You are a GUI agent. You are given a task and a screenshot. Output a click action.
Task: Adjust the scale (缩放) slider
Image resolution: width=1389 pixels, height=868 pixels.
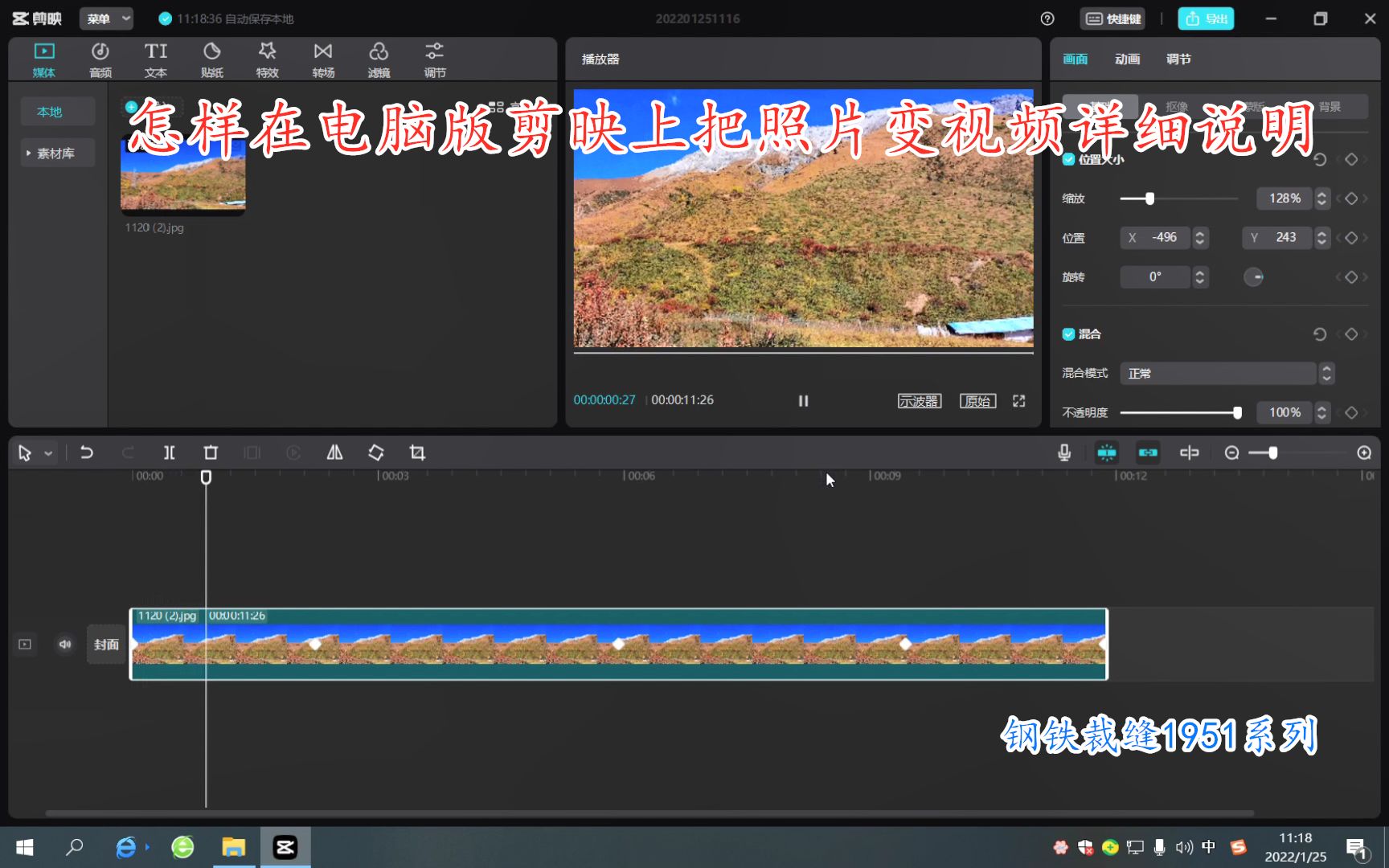(1178, 199)
